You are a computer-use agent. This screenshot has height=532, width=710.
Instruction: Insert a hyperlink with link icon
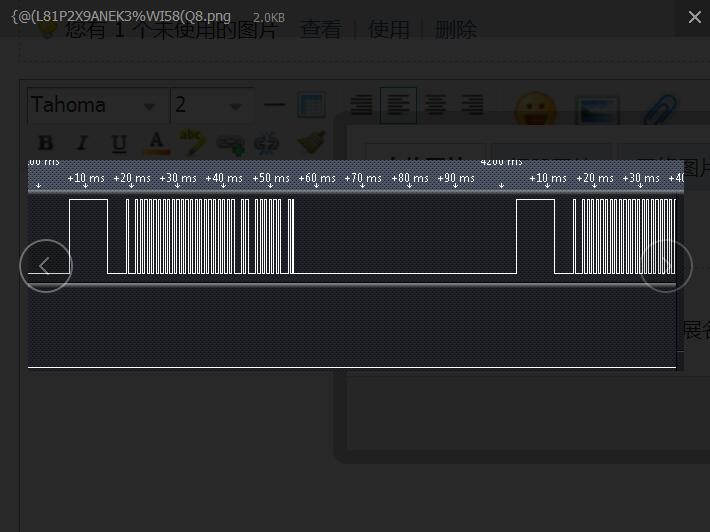coord(230,143)
